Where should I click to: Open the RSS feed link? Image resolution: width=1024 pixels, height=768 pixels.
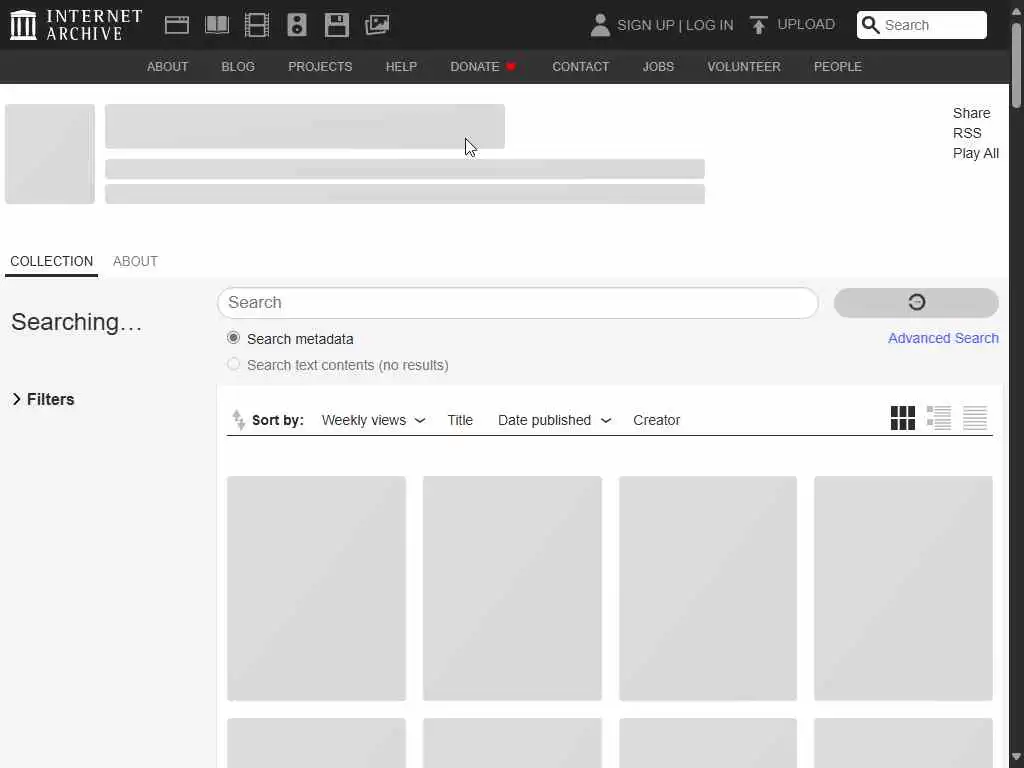click(x=967, y=133)
